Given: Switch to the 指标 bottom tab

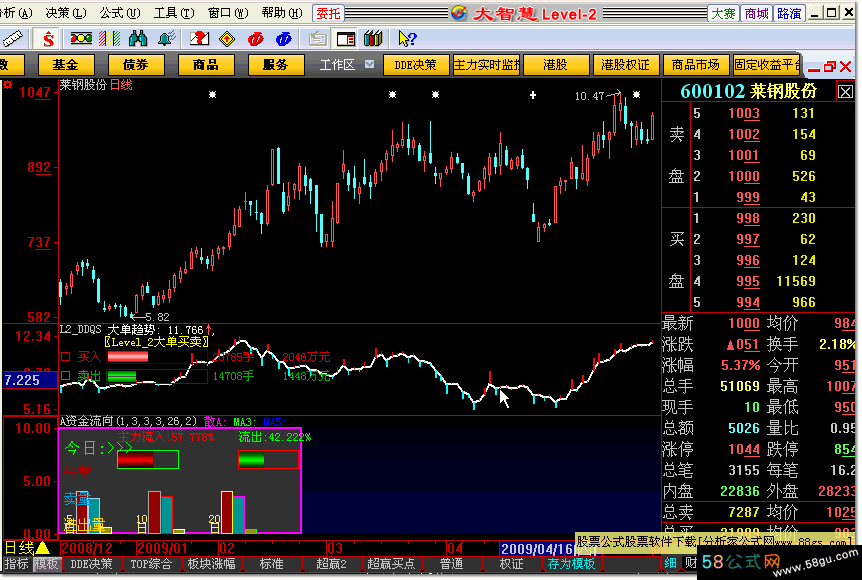Looking at the screenshot, I should [16, 564].
